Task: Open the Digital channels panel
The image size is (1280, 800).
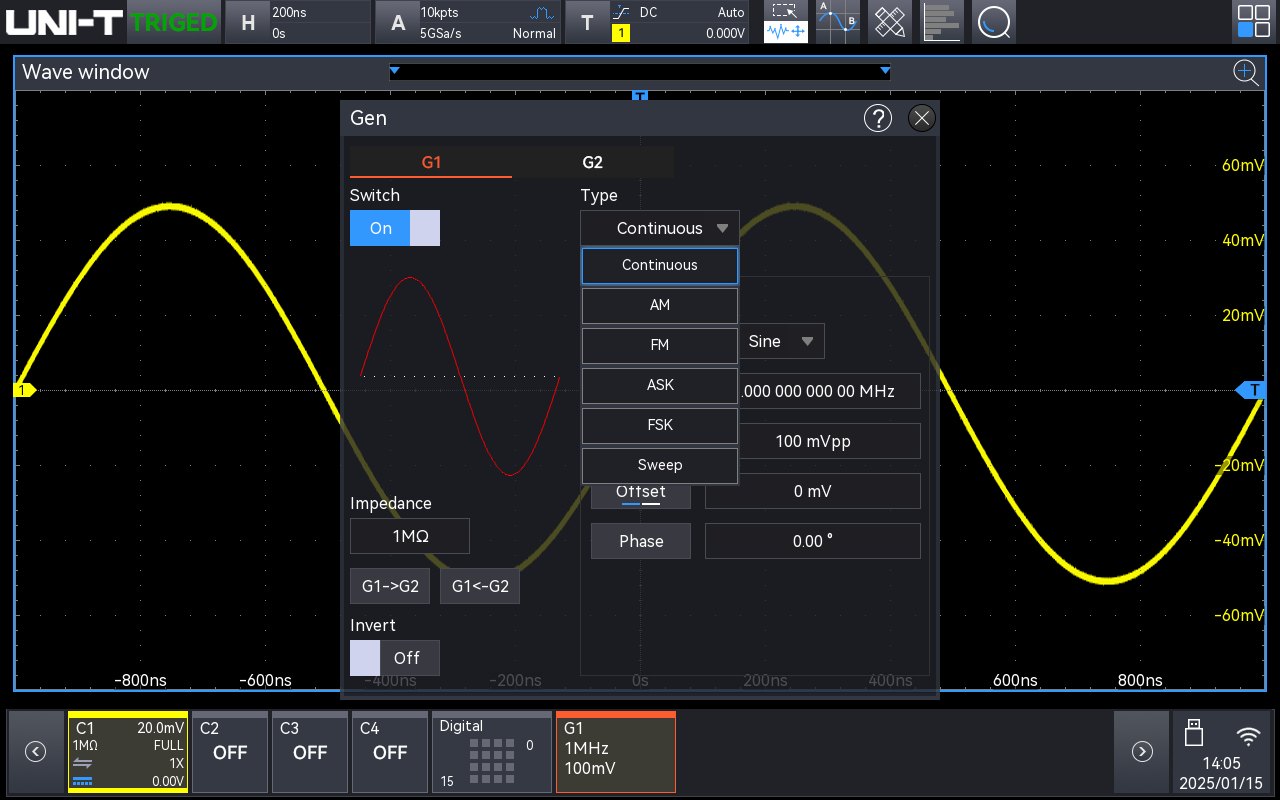Action: [x=491, y=752]
